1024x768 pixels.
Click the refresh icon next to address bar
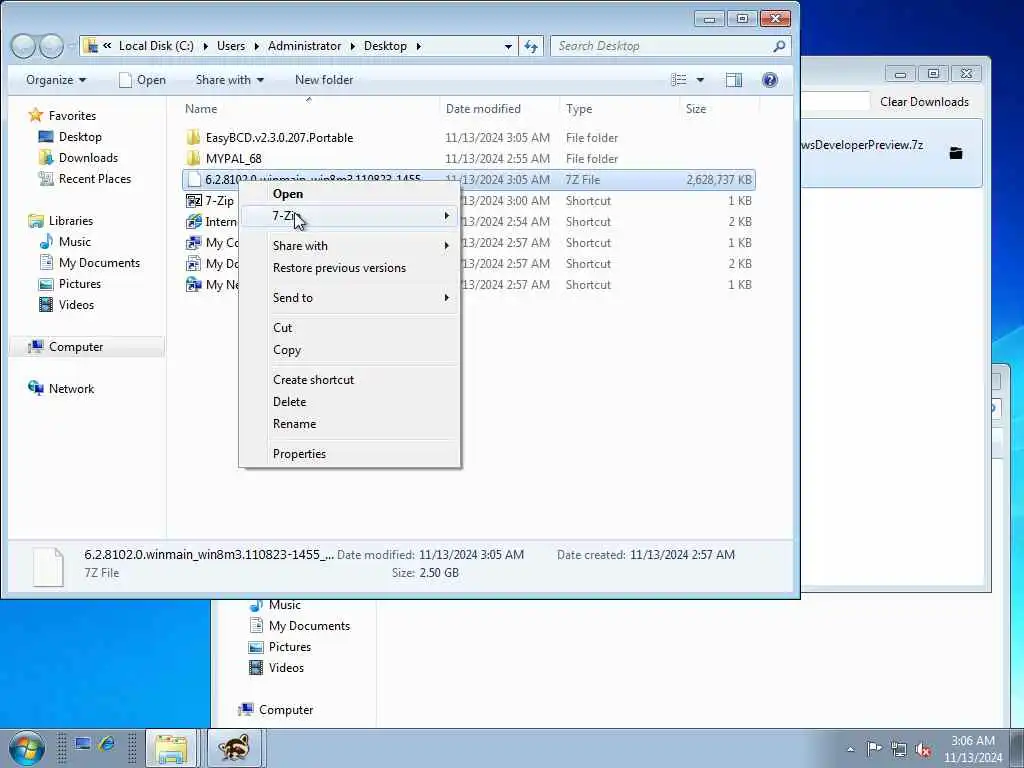531,46
